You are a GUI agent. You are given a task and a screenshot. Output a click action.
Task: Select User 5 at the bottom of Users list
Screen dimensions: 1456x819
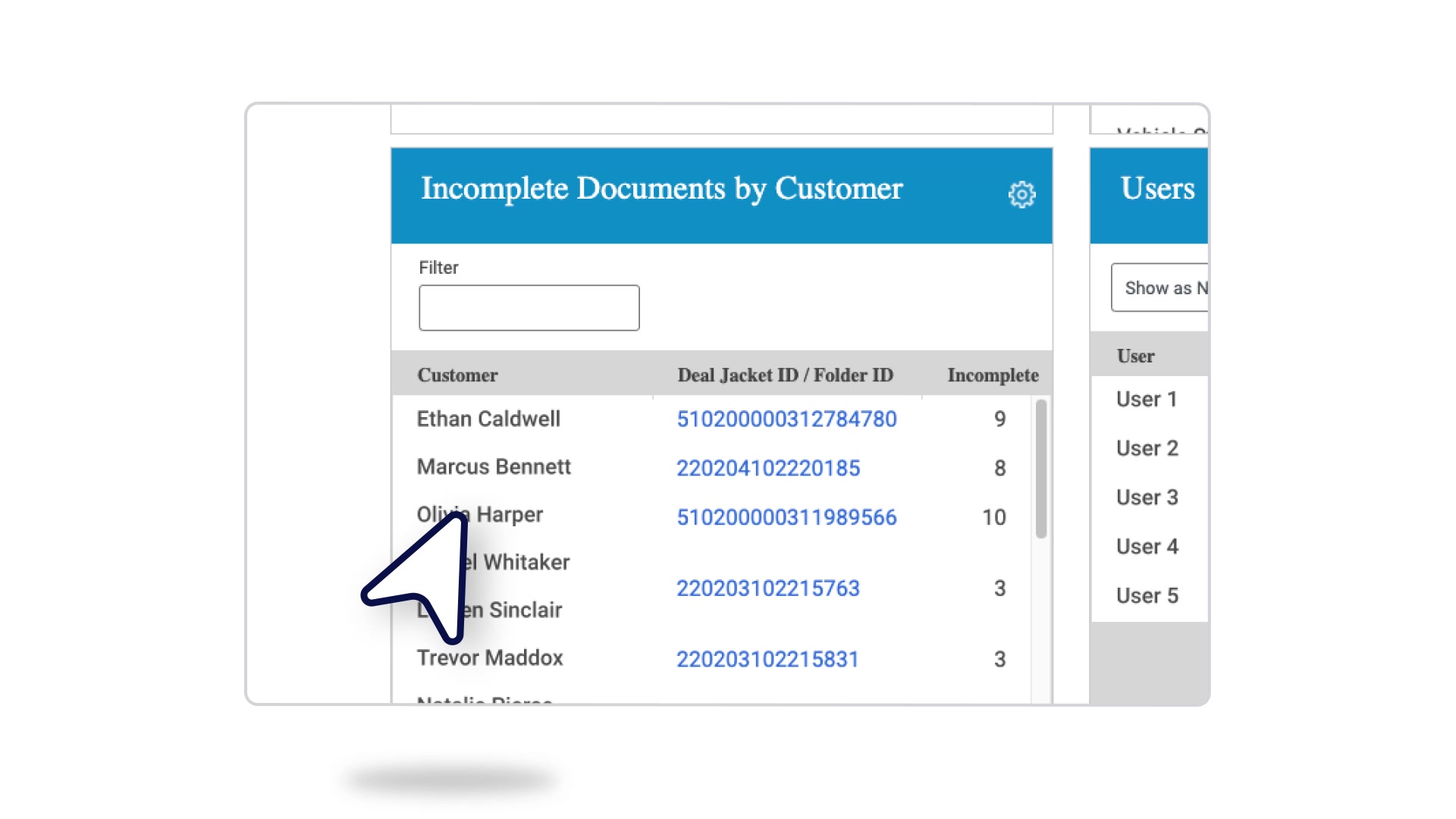(1147, 595)
